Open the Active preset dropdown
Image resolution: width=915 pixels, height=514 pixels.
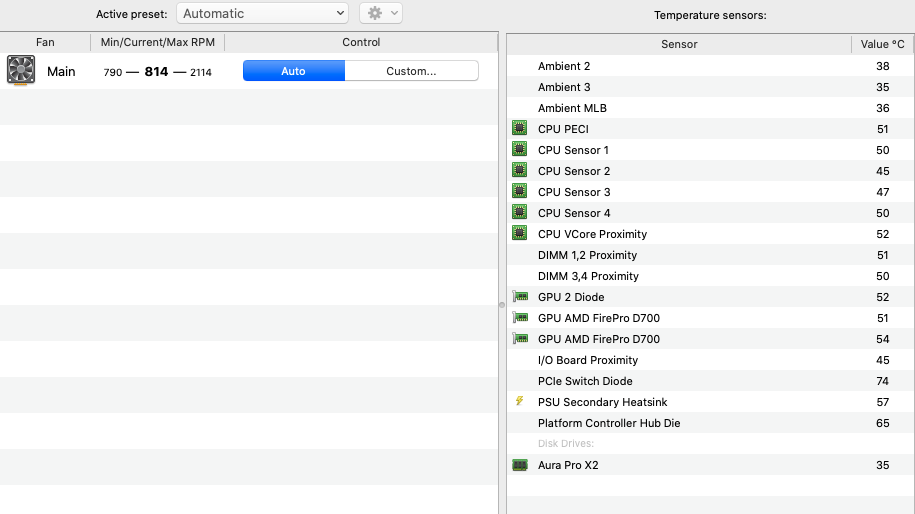point(262,14)
